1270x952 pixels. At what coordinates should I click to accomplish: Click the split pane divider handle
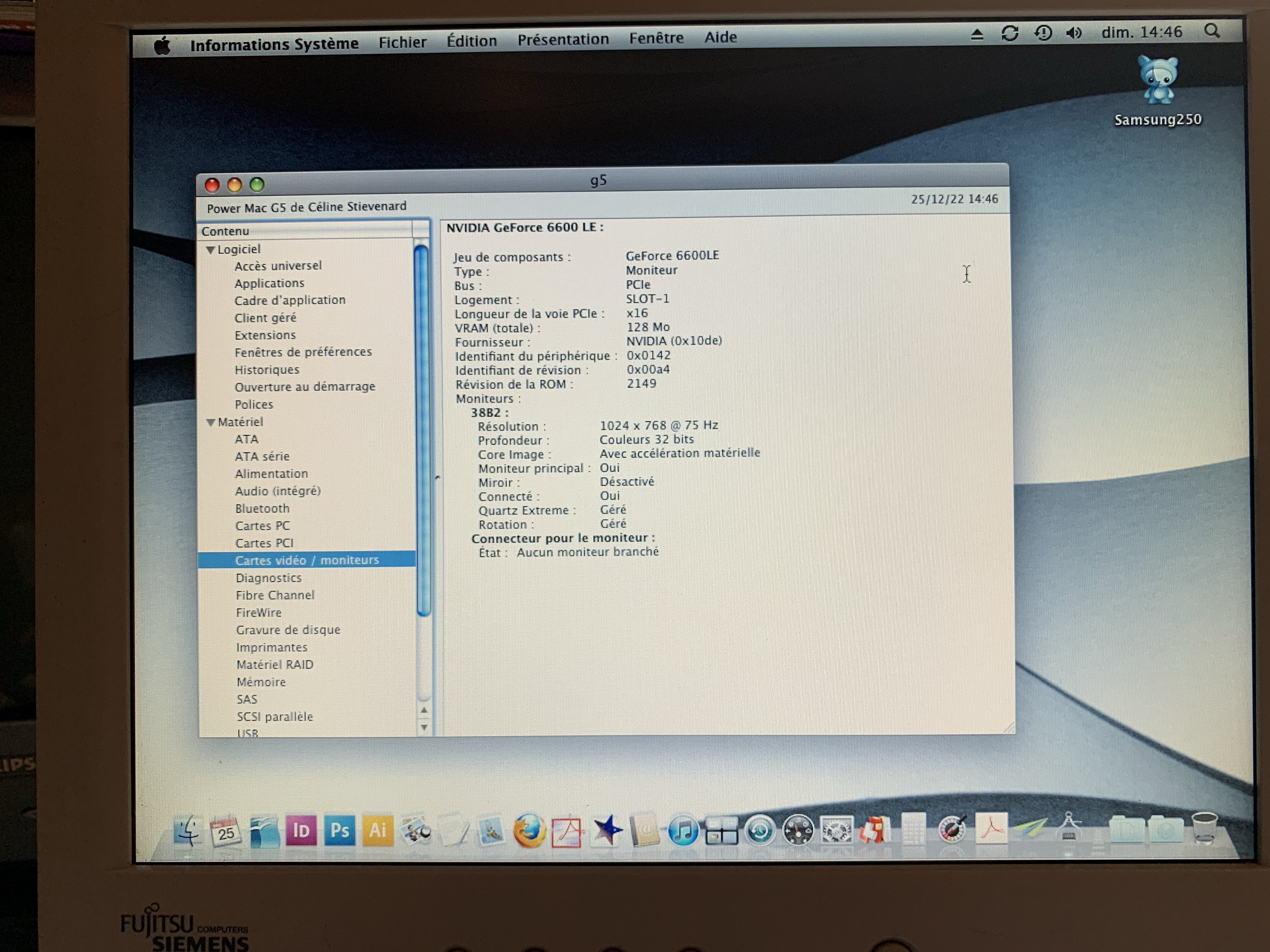click(x=437, y=477)
